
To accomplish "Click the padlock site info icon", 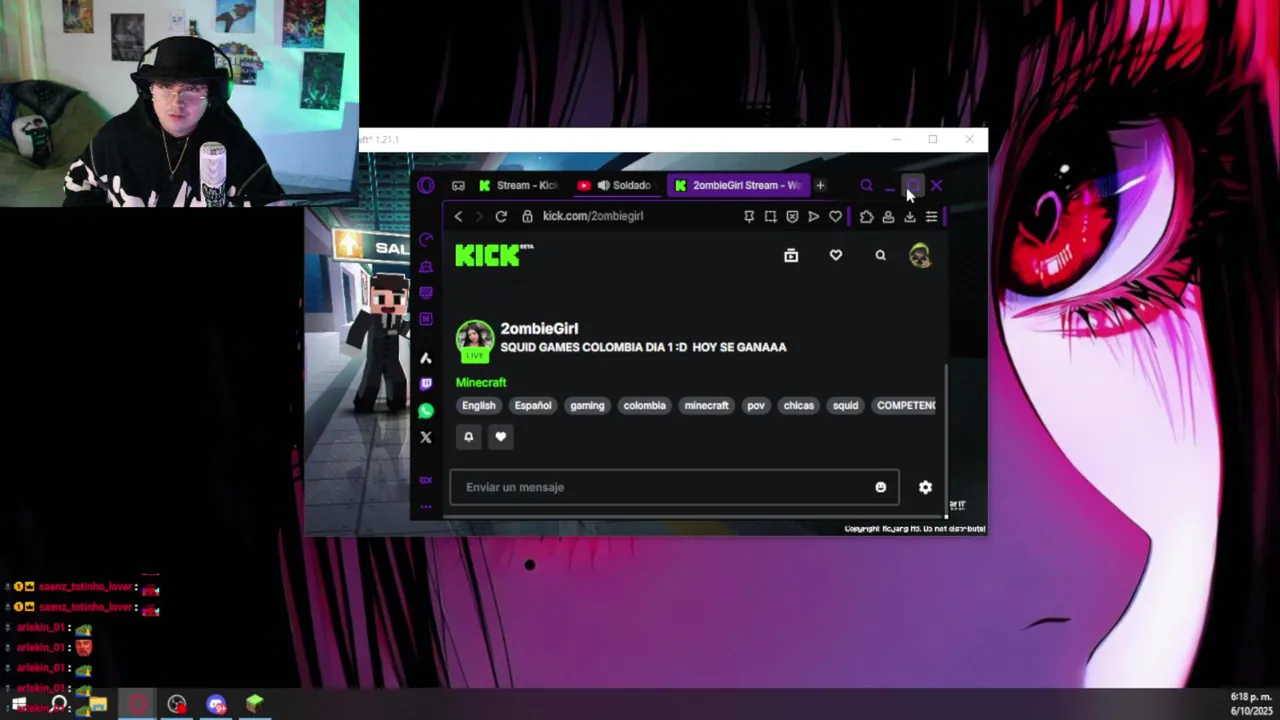I will pos(527,216).
